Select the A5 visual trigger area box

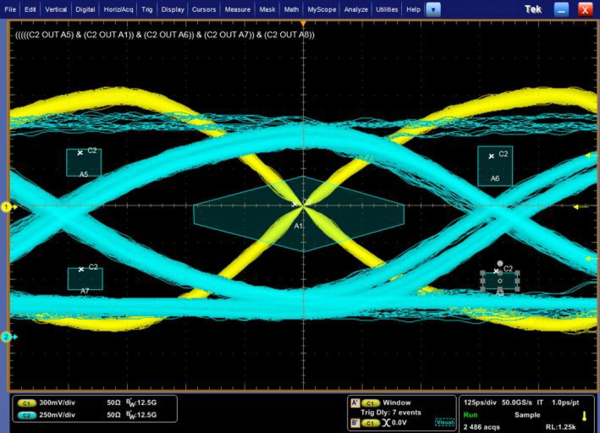coord(84,163)
